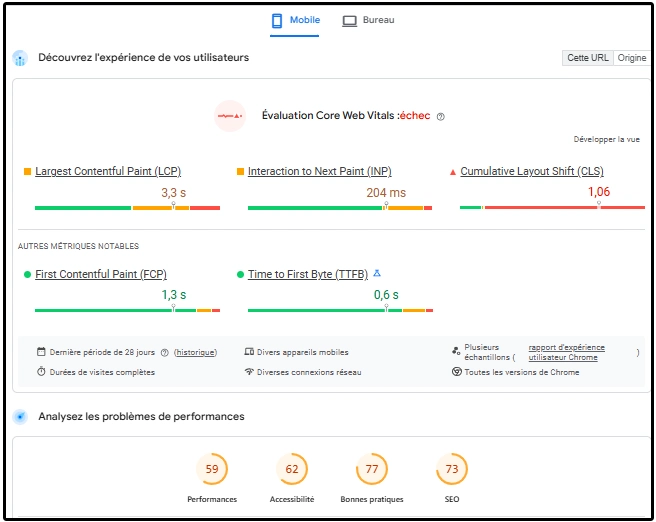The height and width of the screenshot is (522, 656).
Task: Click the experimental flask icon next to TTFB
Action: [377, 274]
